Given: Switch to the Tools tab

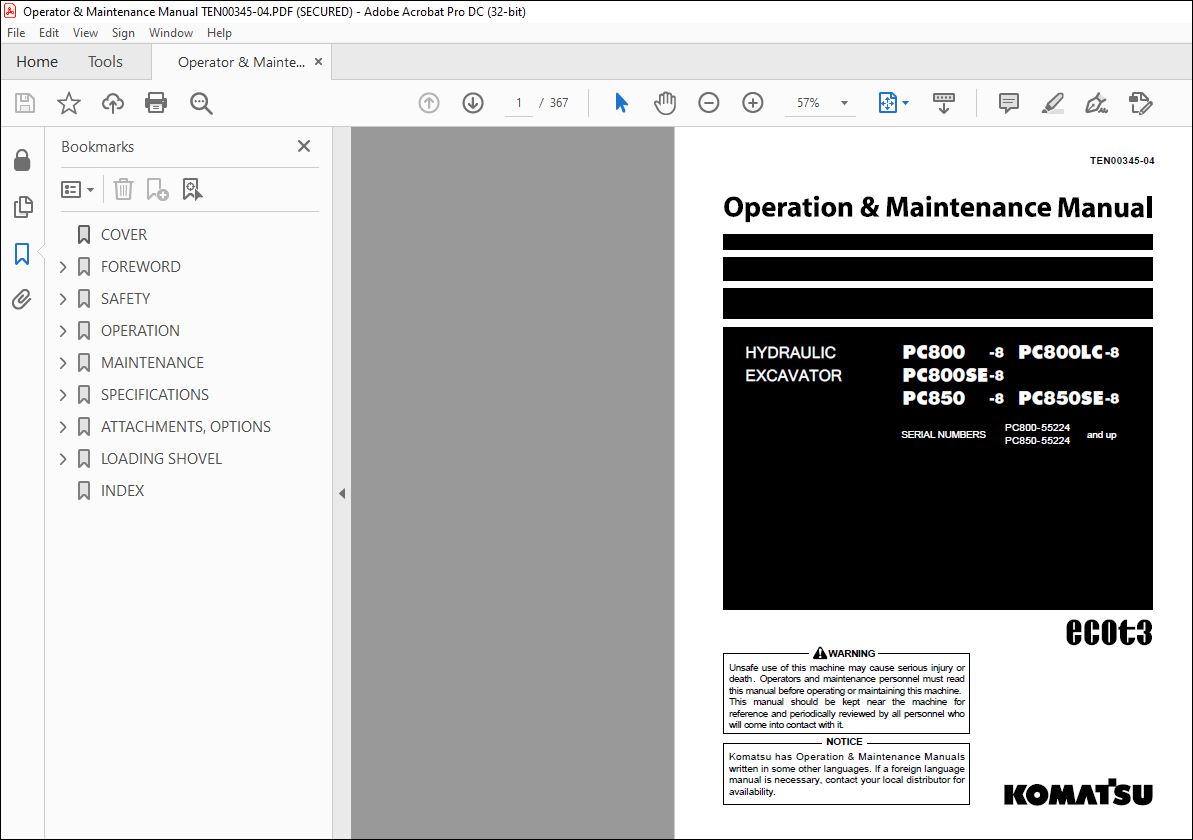Looking at the screenshot, I should coord(105,62).
